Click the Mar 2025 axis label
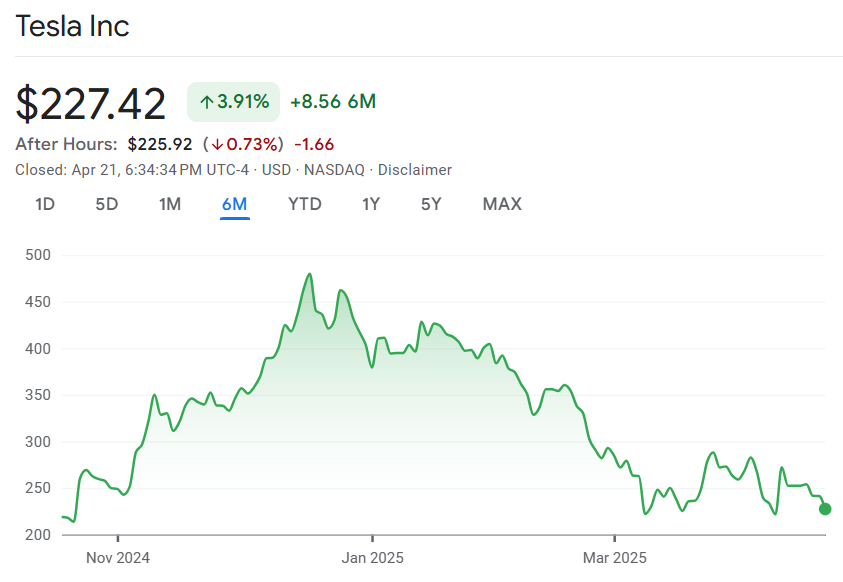 615,558
